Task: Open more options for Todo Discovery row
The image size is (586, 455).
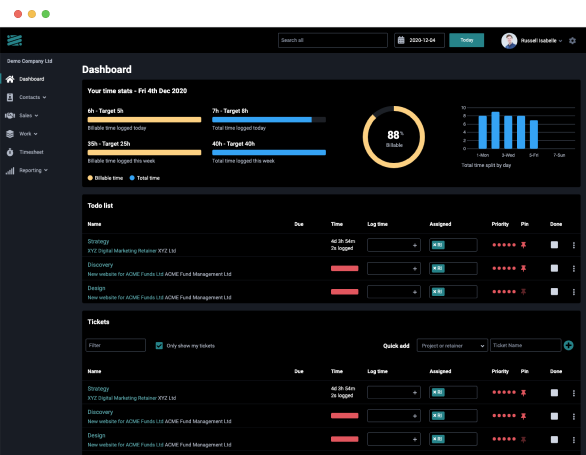Action: point(574,268)
